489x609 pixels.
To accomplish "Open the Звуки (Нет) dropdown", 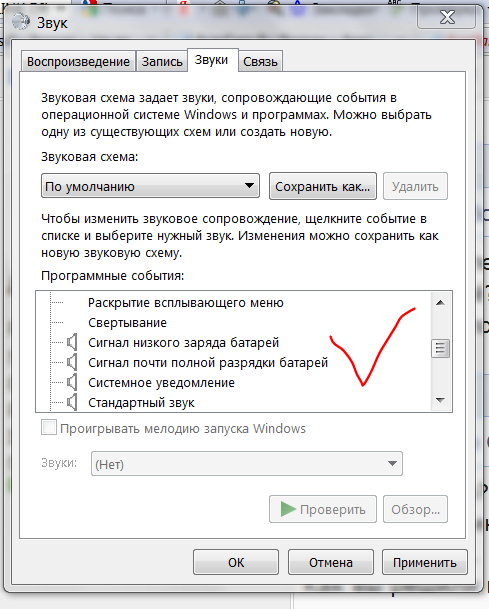I will tap(247, 463).
